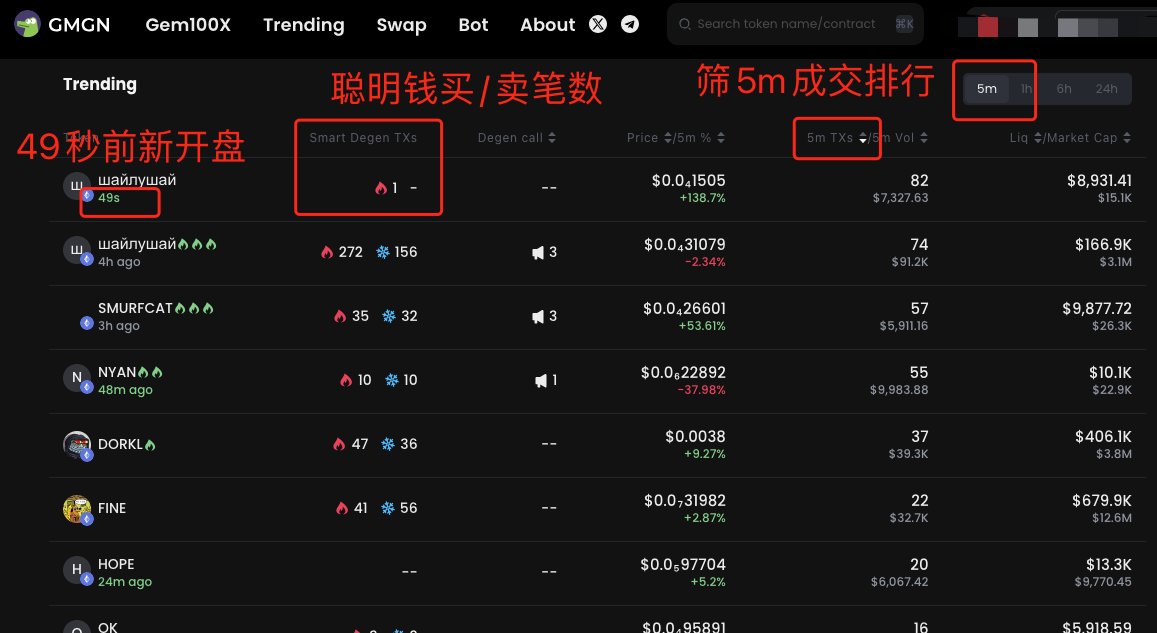Click $679.9K liquidity value
Viewport: 1157px width, 633px height.
1102,501
